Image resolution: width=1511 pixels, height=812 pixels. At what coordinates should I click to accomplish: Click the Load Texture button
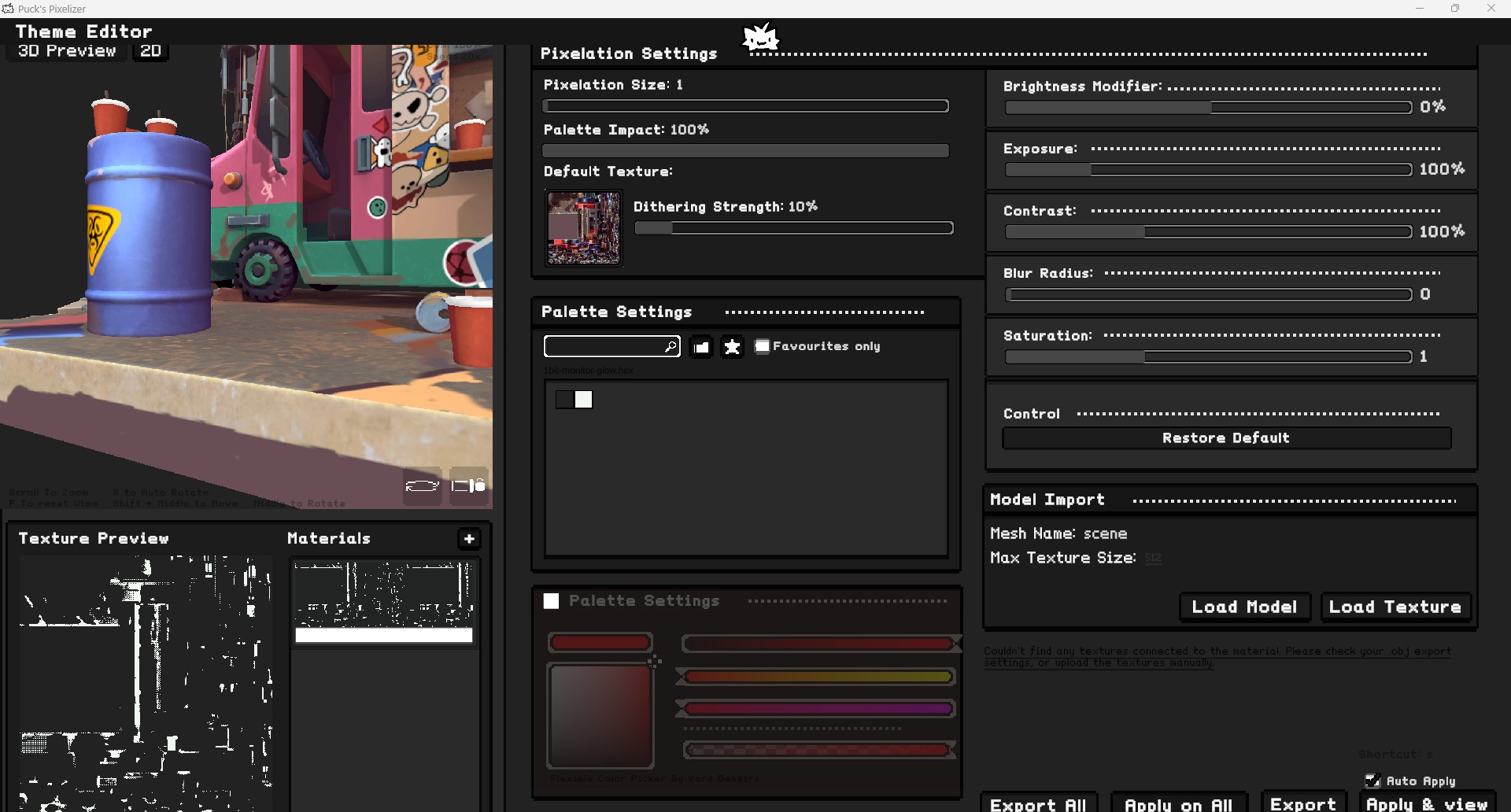(x=1395, y=607)
